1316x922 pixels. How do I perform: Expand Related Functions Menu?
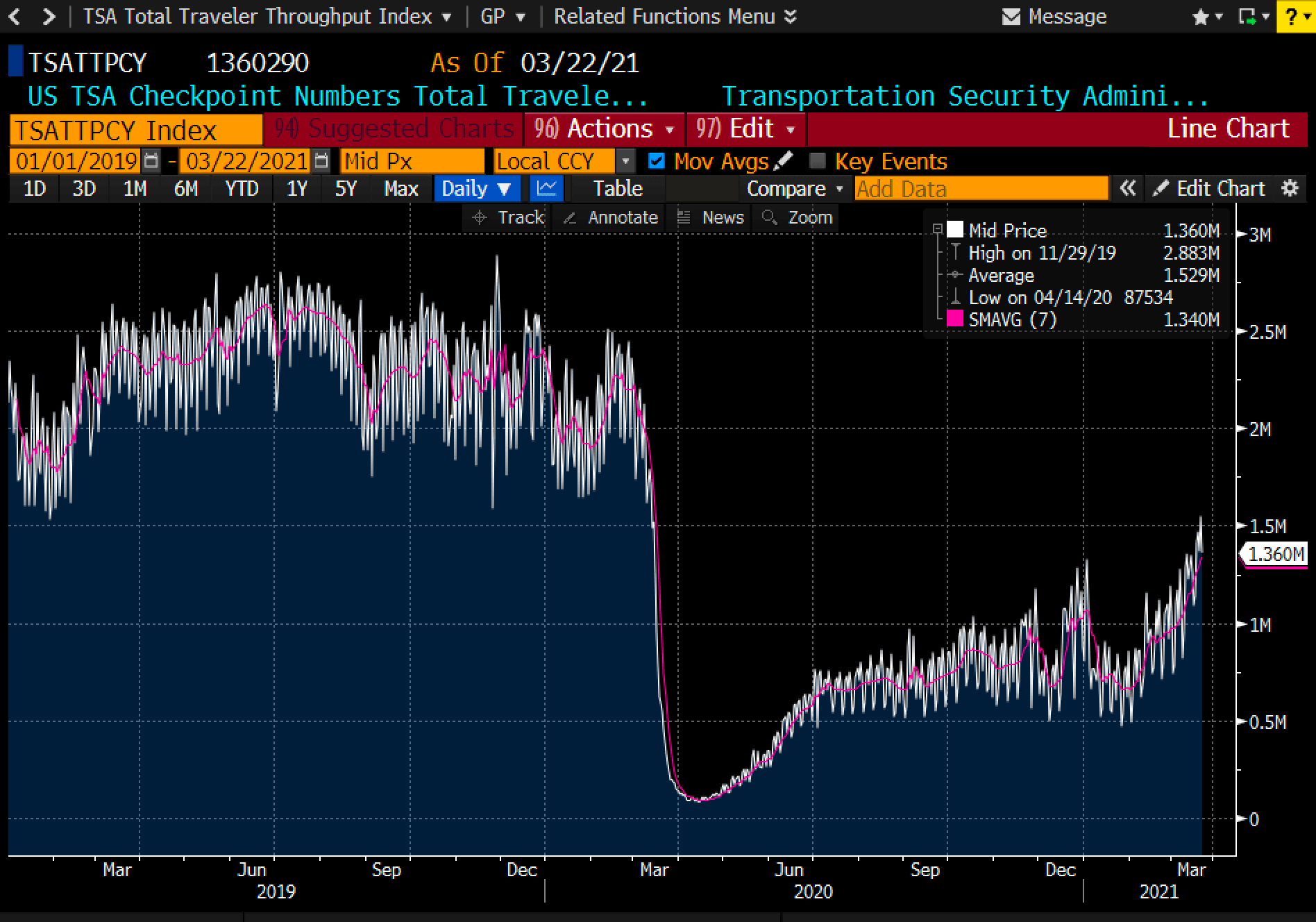point(675,17)
